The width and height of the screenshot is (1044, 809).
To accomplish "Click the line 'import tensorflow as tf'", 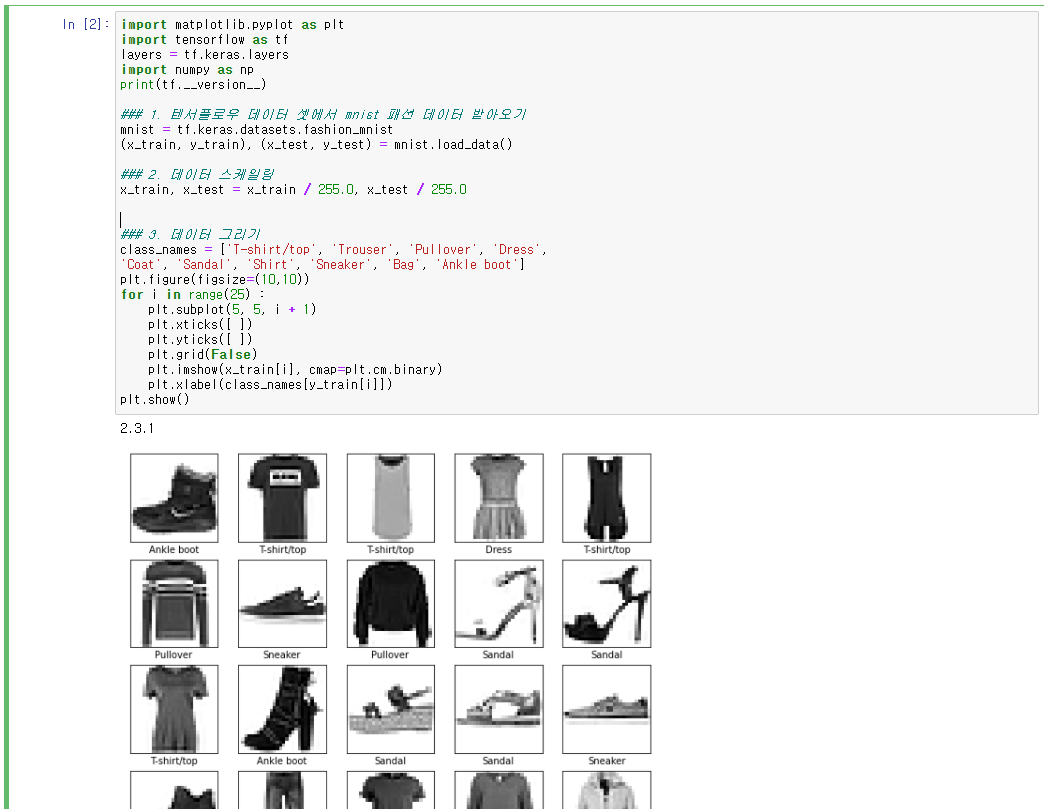I will coord(204,39).
